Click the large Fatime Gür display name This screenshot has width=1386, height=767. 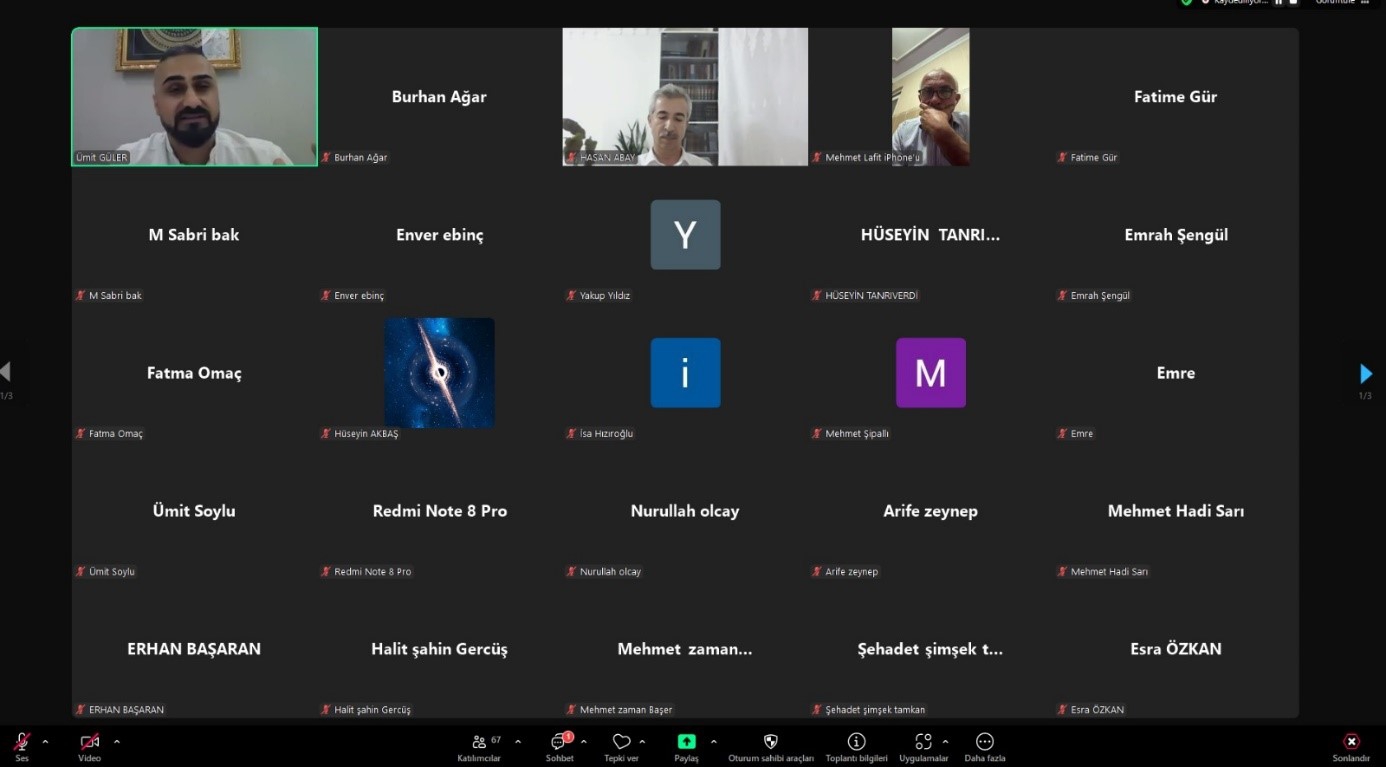click(1175, 97)
